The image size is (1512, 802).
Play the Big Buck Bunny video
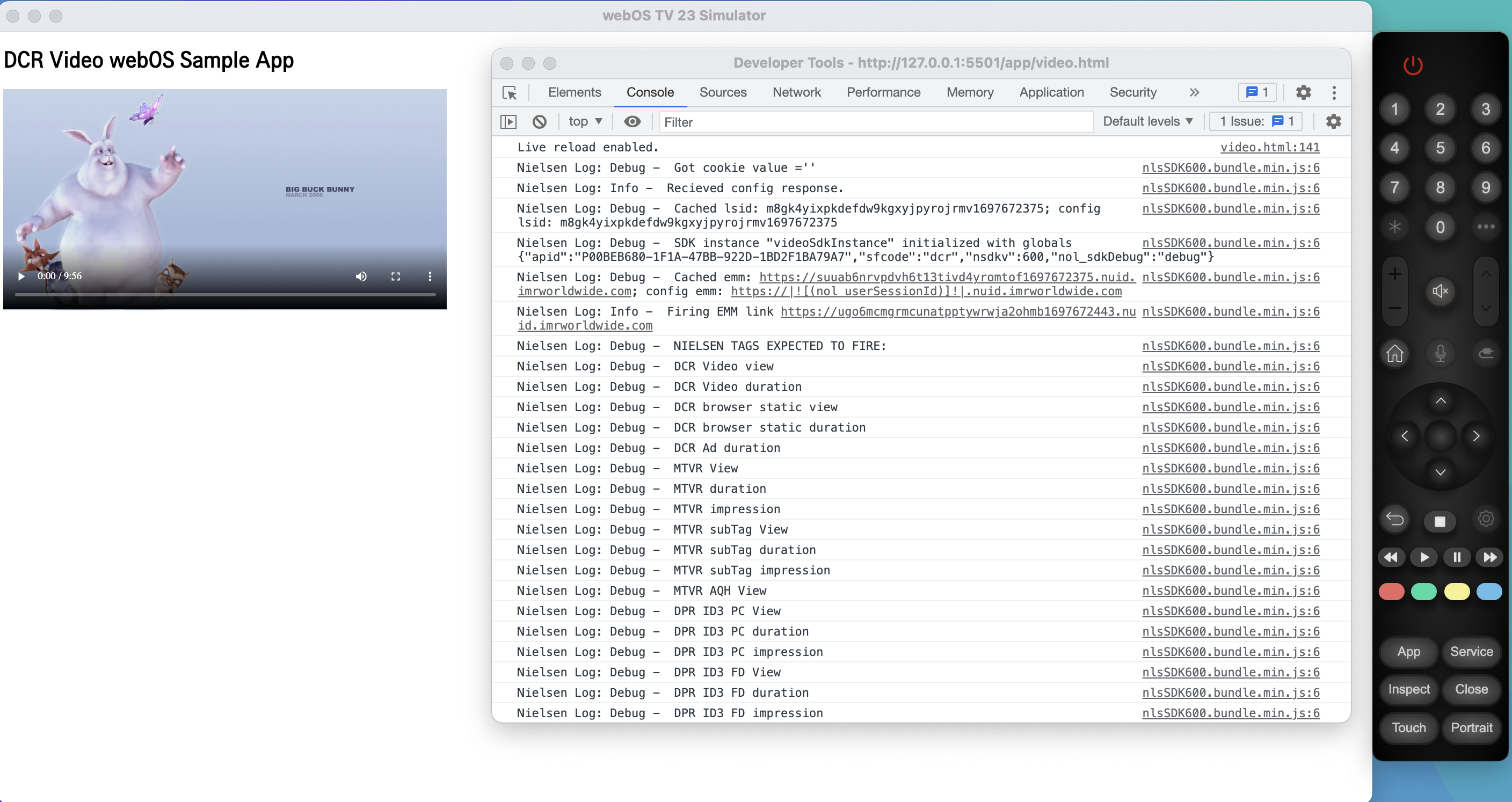[x=21, y=276]
